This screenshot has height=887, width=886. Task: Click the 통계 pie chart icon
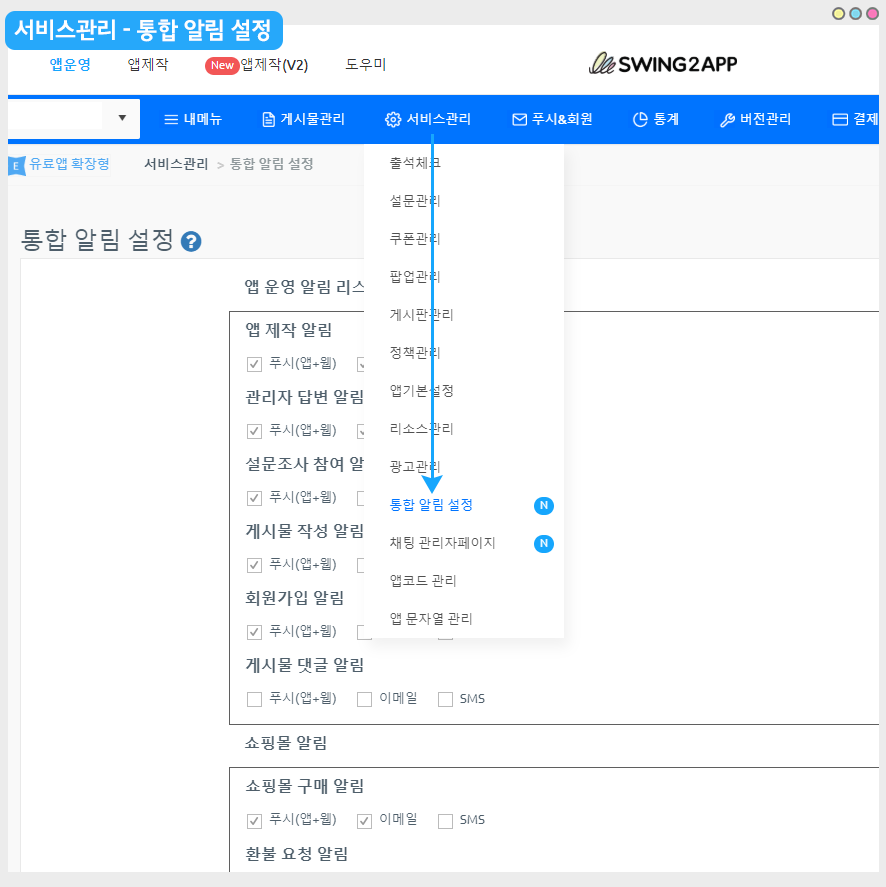click(x=640, y=119)
